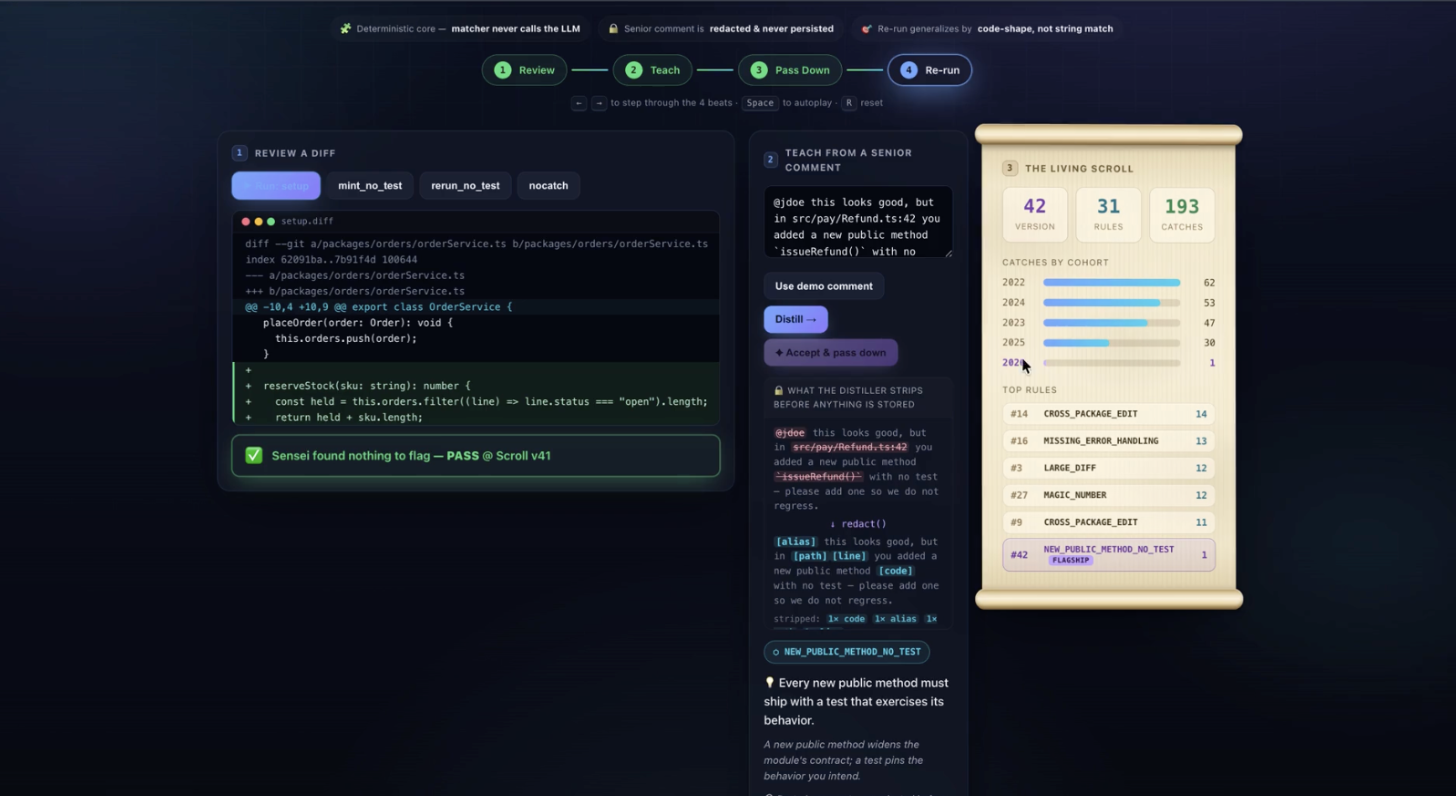Click inside the senior comment text box
This screenshot has height=796, width=1456.
pyautogui.click(x=858, y=222)
